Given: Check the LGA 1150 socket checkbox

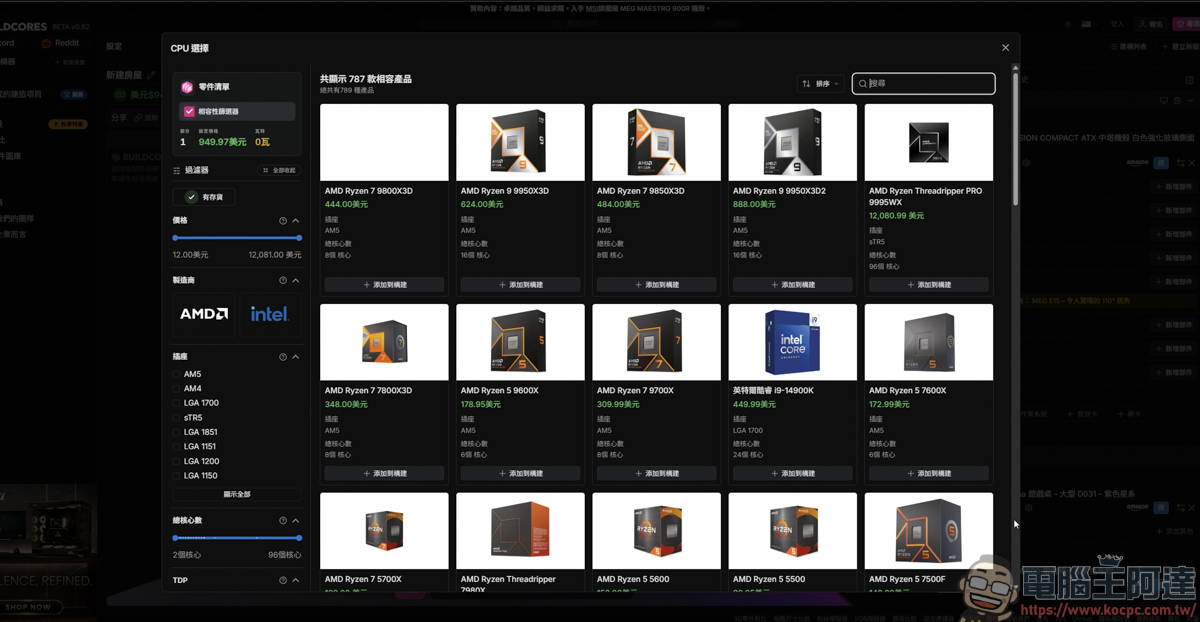Looking at the screenshot, I should (x=177, y=476).
